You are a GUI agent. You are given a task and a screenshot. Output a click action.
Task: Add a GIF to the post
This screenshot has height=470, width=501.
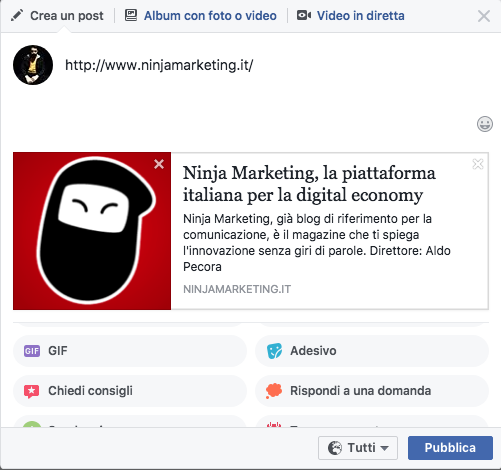[130, 351]
